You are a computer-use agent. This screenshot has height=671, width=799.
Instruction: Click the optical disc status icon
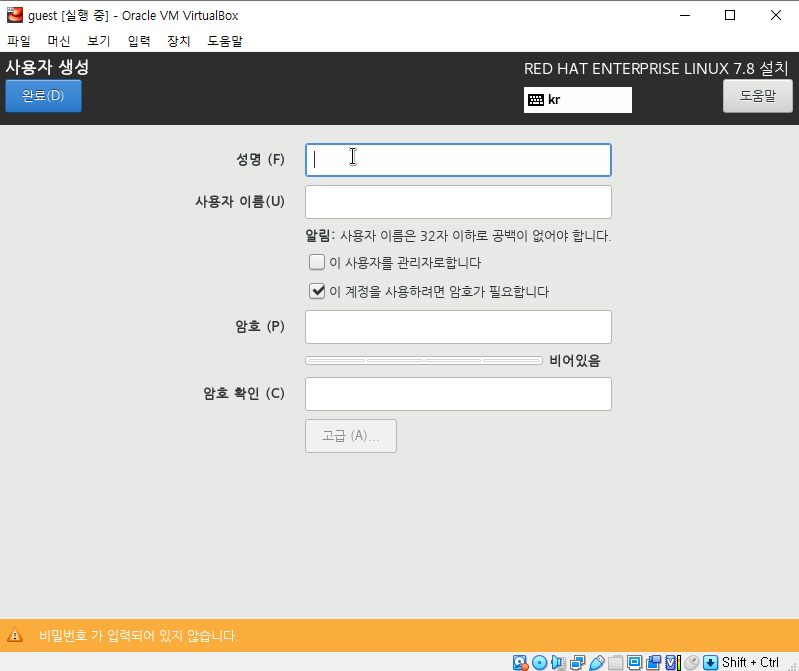pyautogui.click(x=539, y=662)
